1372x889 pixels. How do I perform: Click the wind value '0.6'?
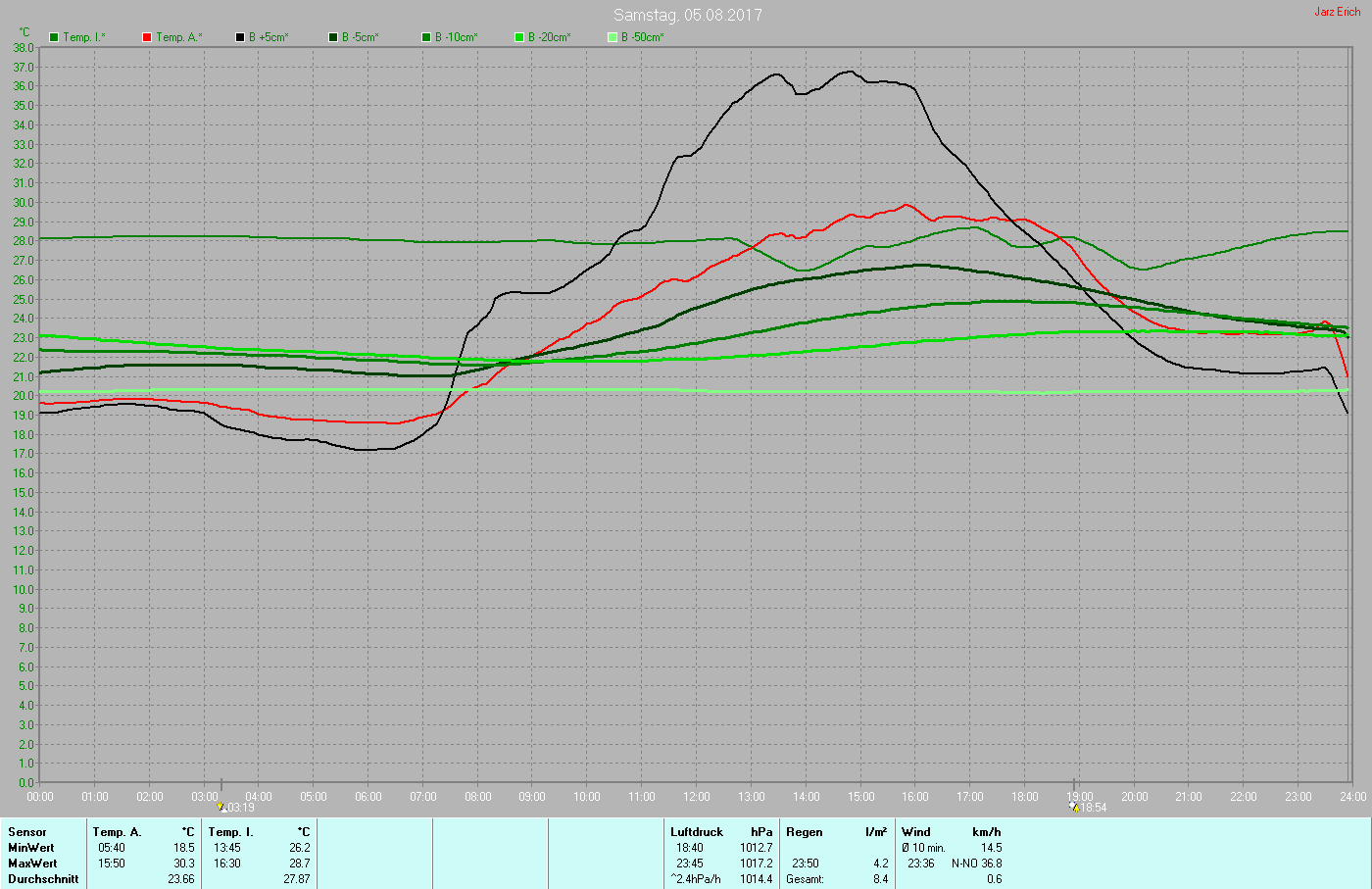pyautogui.click(x=995, y=879)
